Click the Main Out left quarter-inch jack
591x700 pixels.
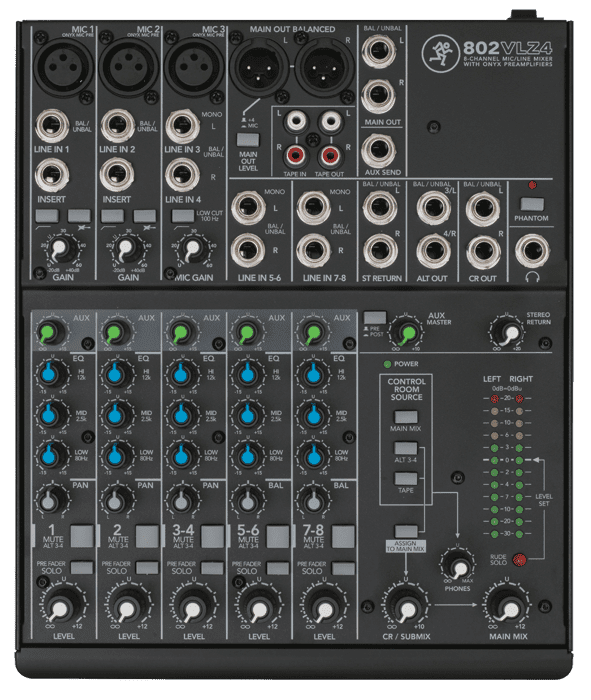coord(379,51)
